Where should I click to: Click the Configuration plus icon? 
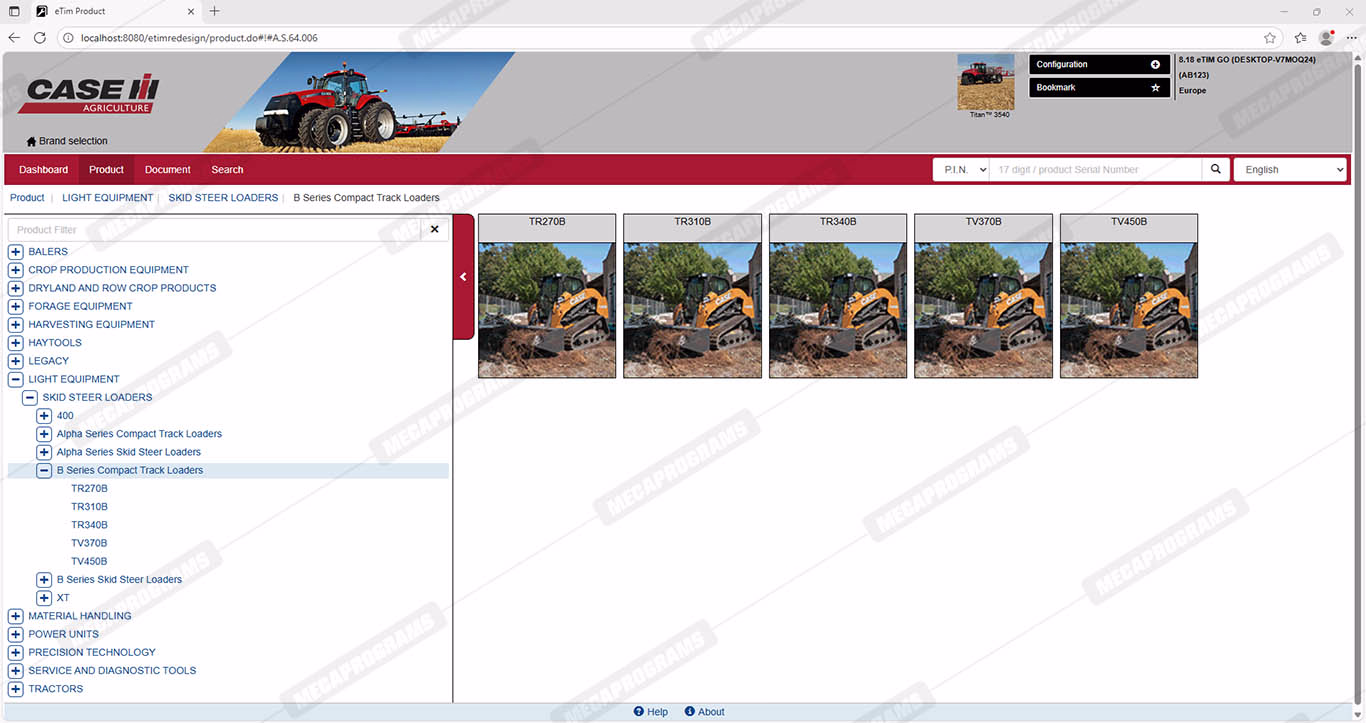coord(1155,65)
